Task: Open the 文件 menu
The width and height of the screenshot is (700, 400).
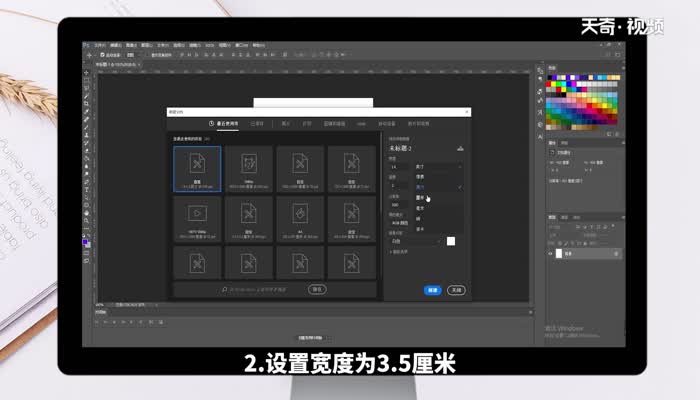Action: [x=100, y=46]
